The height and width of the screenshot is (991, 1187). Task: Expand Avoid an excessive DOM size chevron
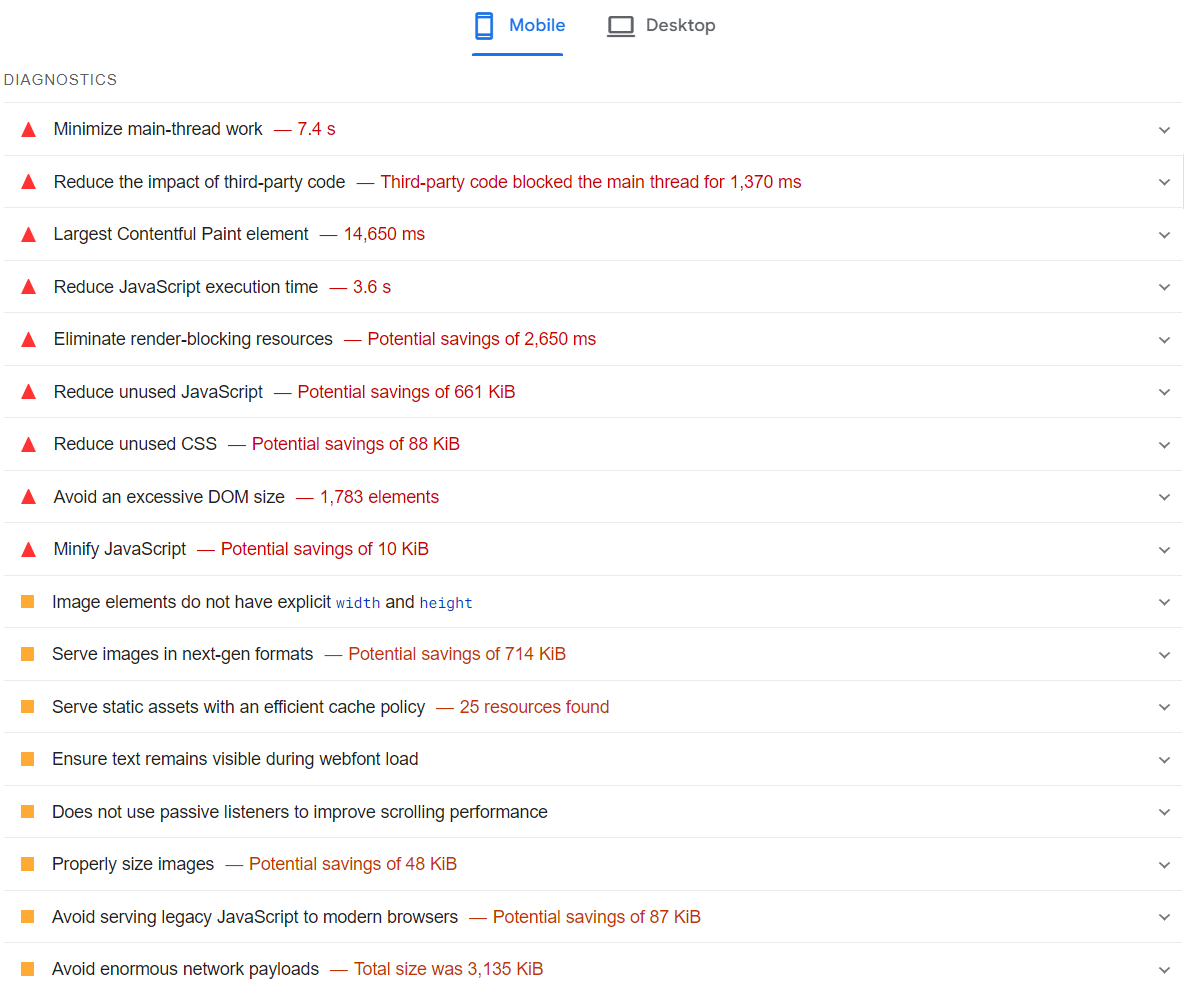[x=1164, y=497]
